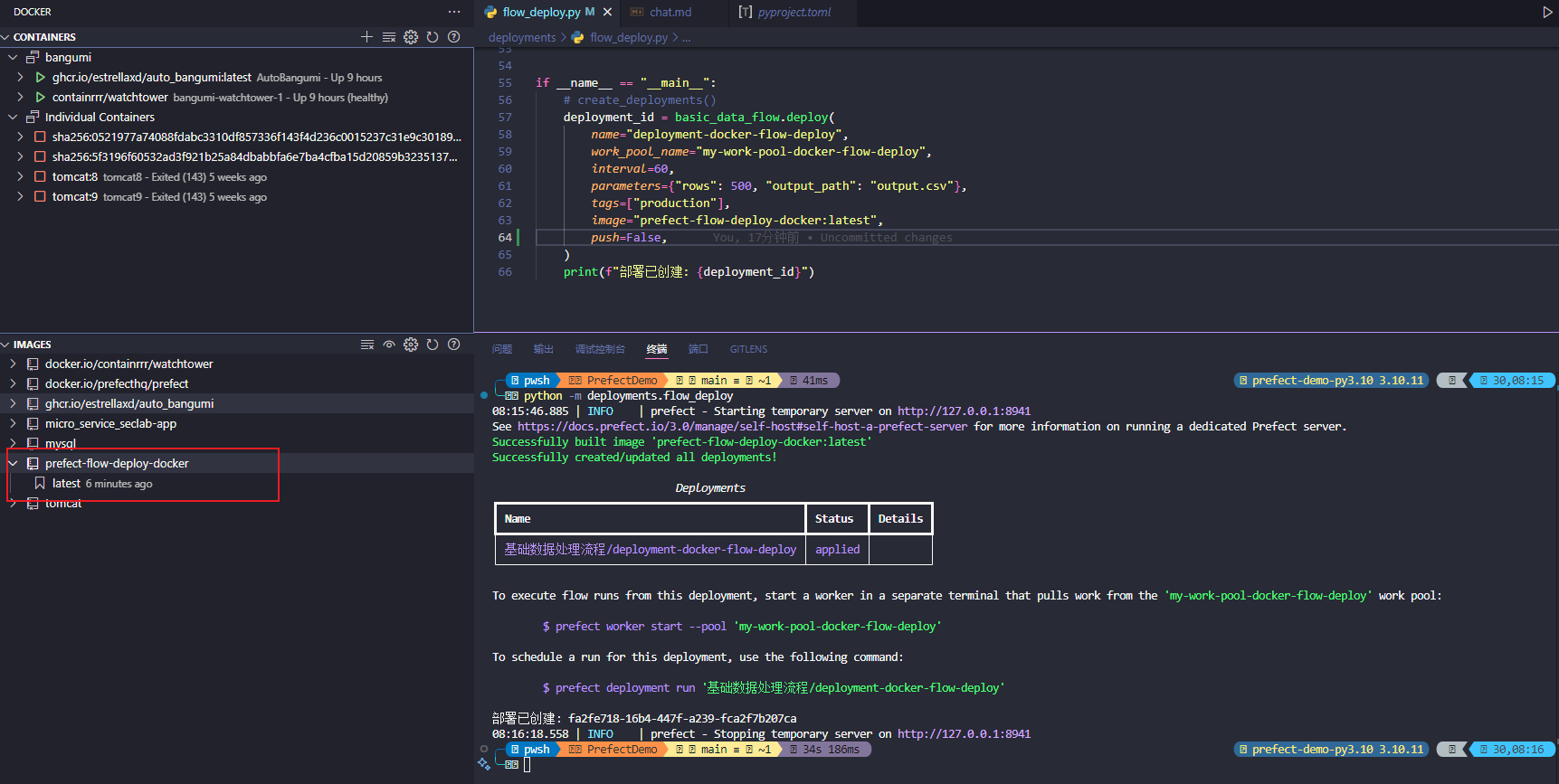Screen dimensions: 1559x784
Task: Open the 调试控制台 panel tab
Action: (600, 349)
